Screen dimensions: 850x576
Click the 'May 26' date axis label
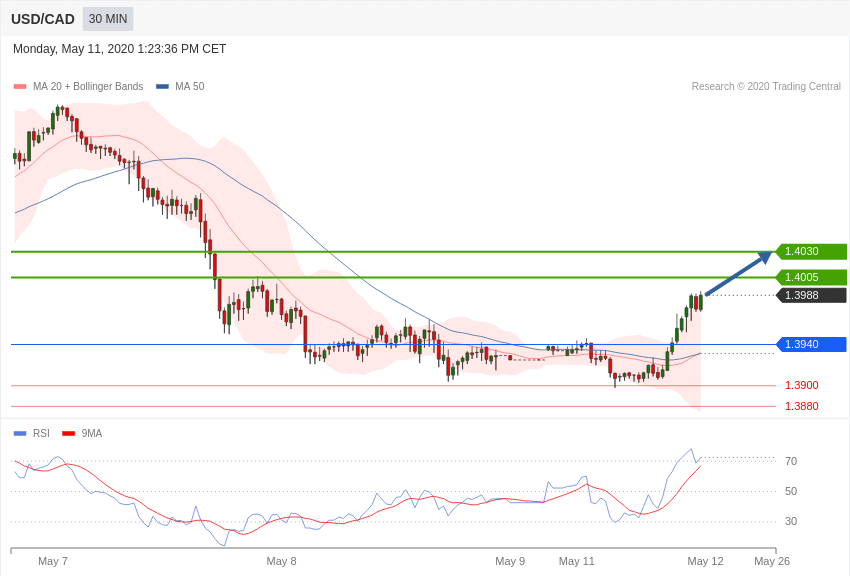point(772,561)
